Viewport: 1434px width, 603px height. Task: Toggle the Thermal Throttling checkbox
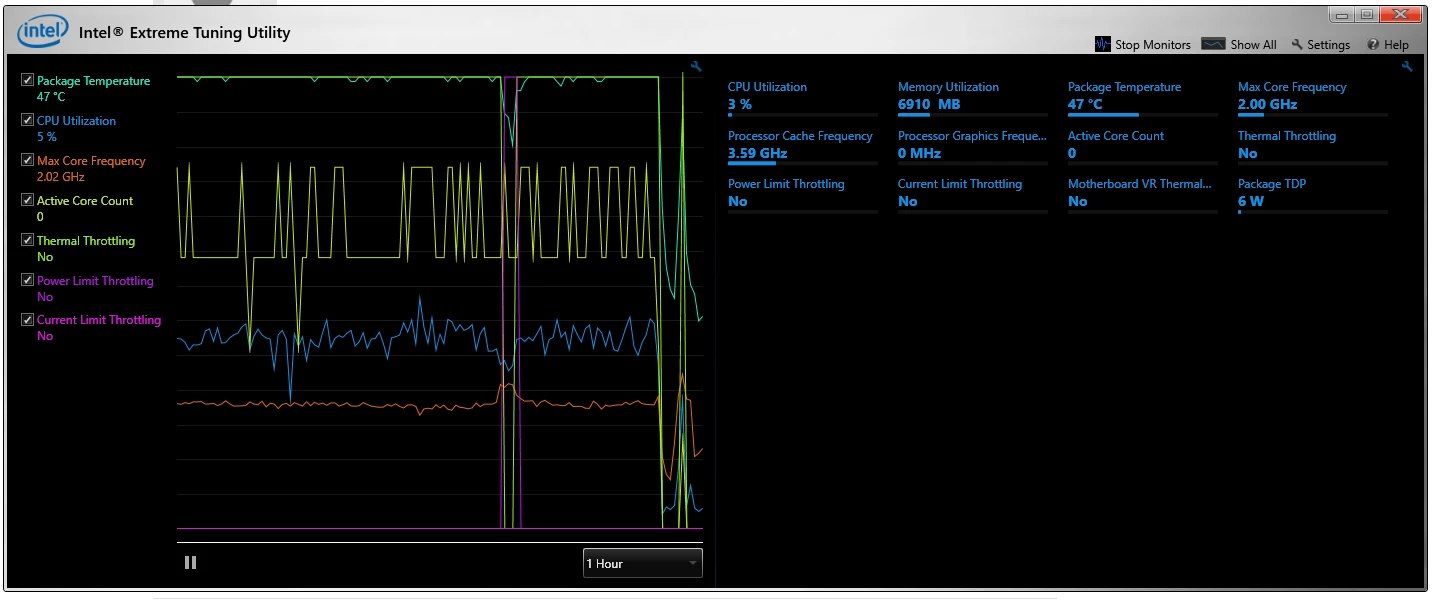(x=27, y=240)
